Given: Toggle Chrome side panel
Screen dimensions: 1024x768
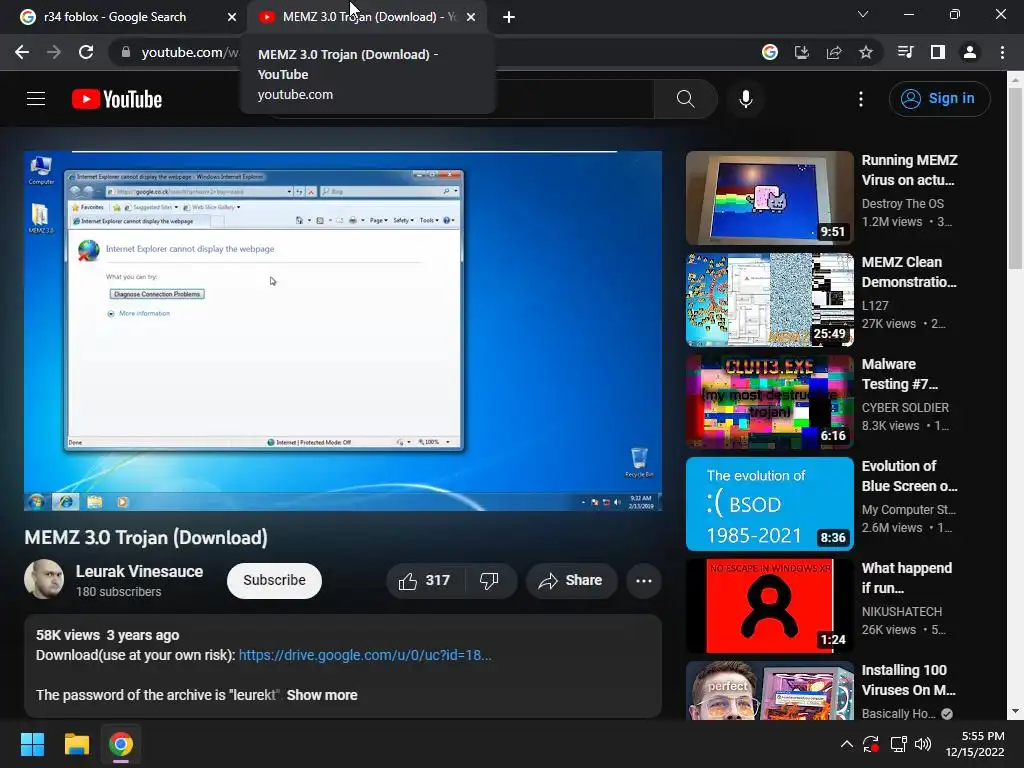Looking at the screenshot, I should (x=938, y=52).
